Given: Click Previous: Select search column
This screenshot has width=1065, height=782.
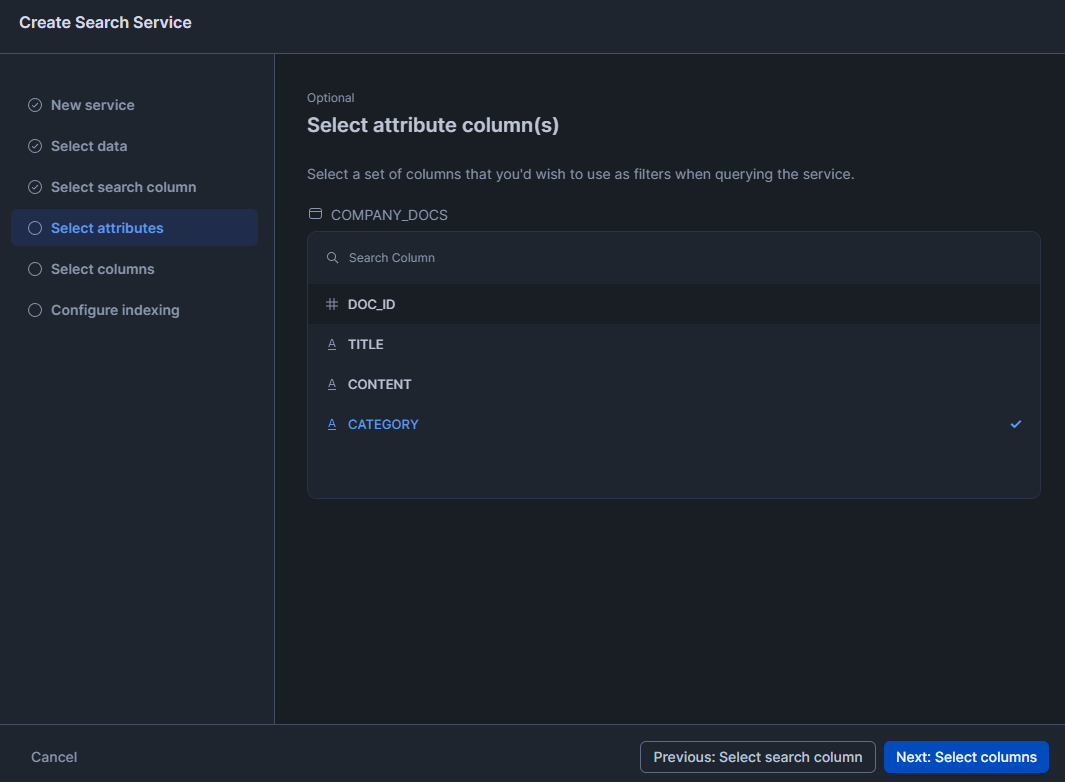Looking at the screenshot, I should (x=757, y=757).
